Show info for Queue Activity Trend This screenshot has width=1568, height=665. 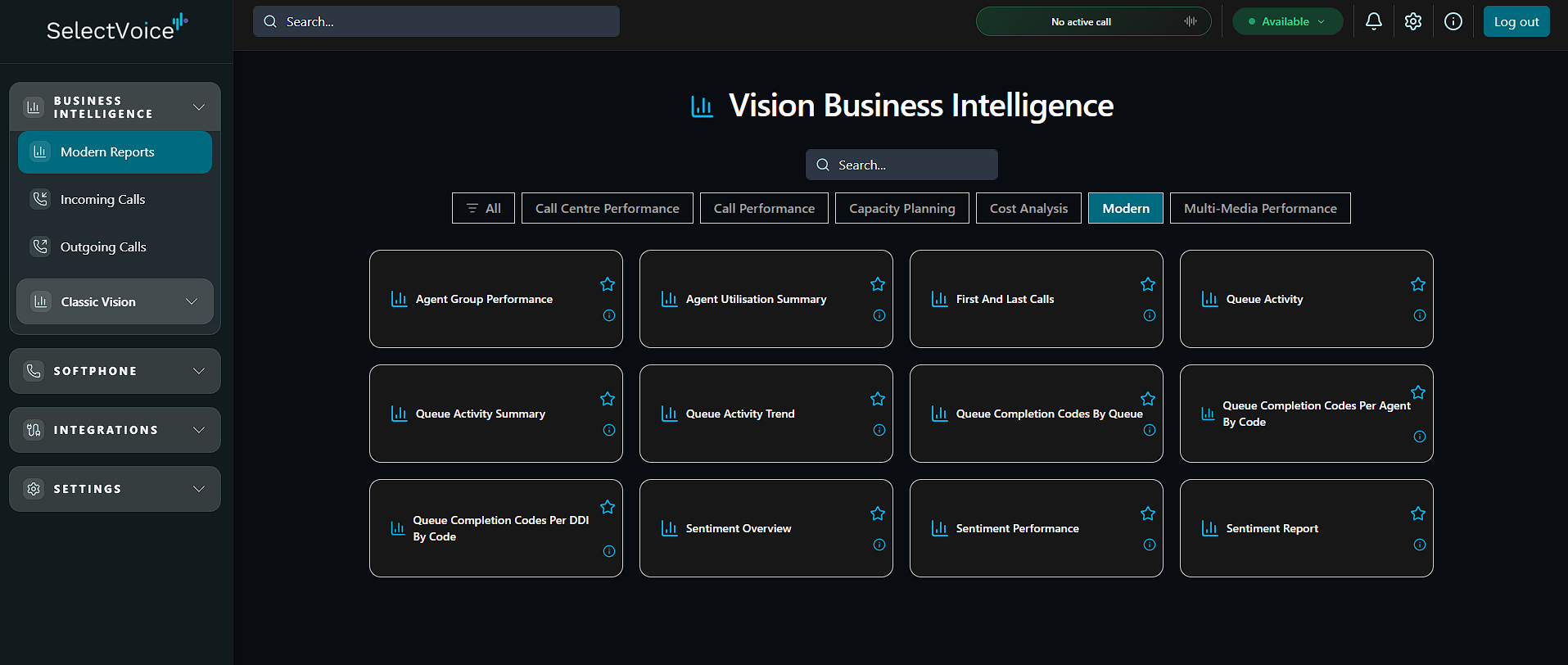click(x=879, y=430)
